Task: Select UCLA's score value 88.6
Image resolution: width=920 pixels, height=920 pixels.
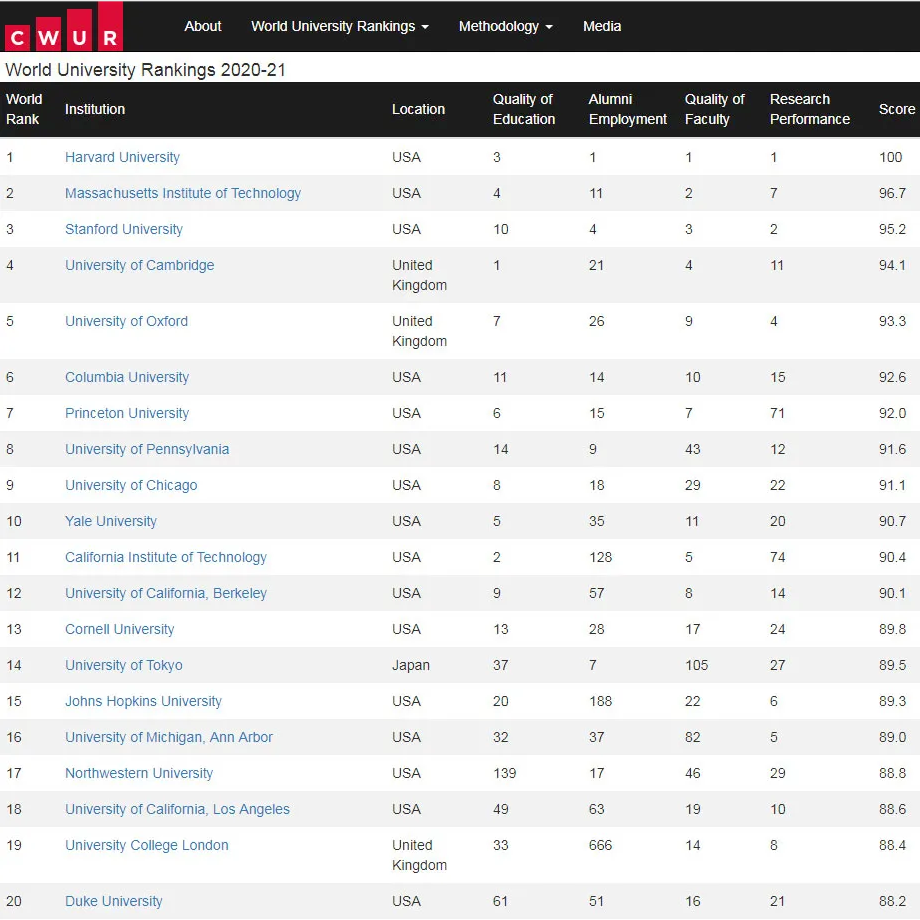Action: tap(892, 809)
